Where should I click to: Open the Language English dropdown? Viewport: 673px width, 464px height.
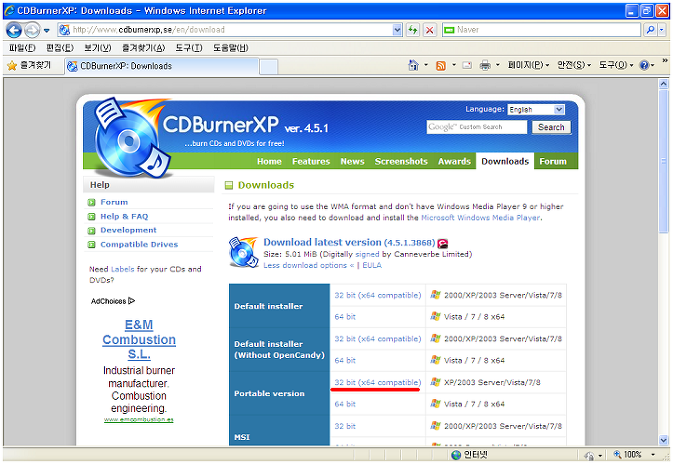coord(536,109)
